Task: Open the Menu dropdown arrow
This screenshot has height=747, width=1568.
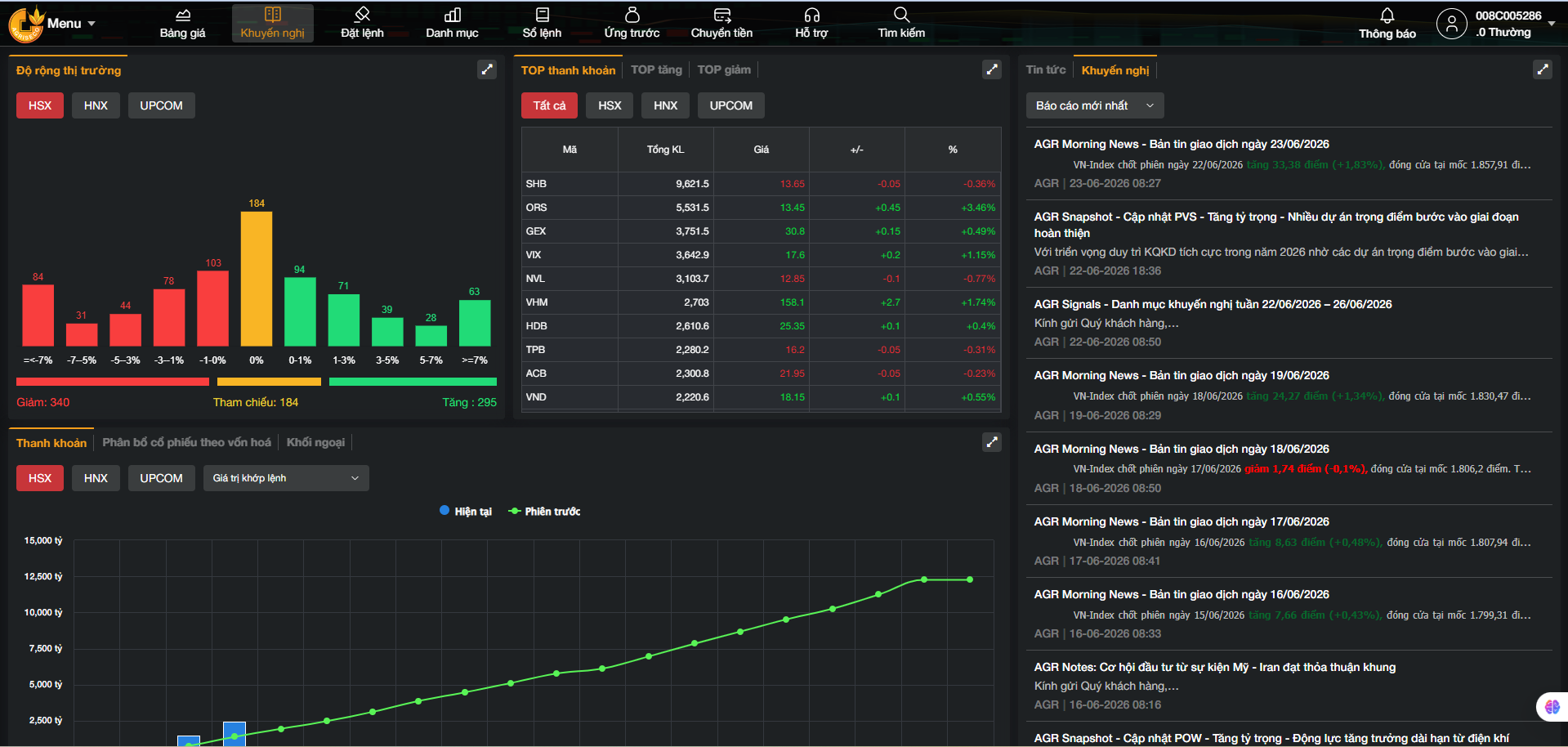Action: [x=92, y=24]
